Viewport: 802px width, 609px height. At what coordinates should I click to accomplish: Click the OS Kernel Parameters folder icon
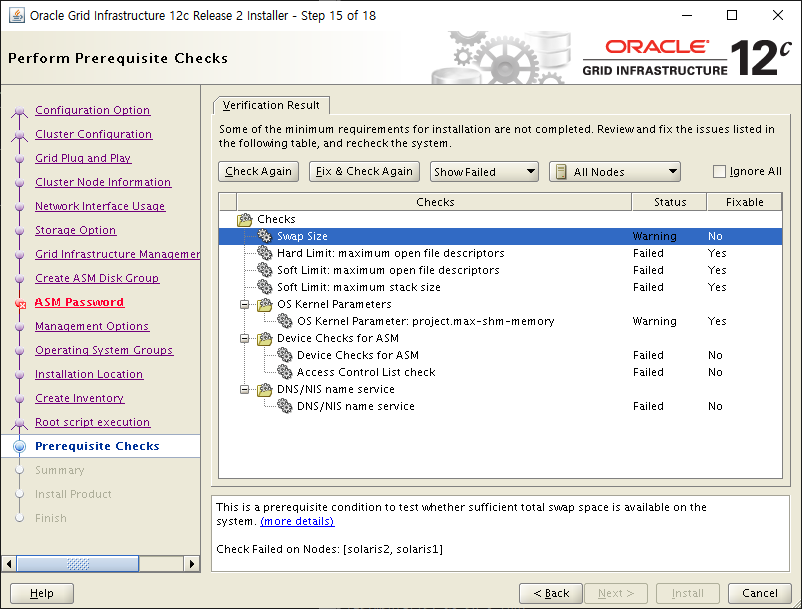[x=264, y=304]
